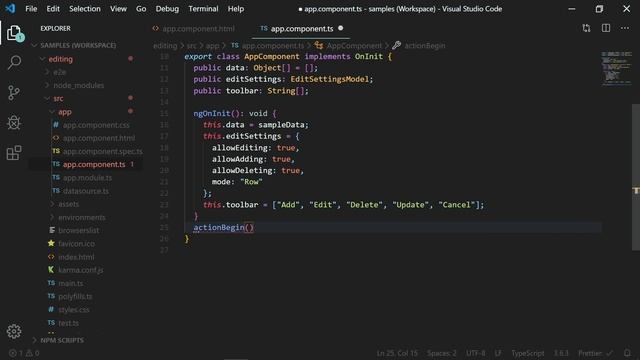Collapse the src folder

[58, 98]
